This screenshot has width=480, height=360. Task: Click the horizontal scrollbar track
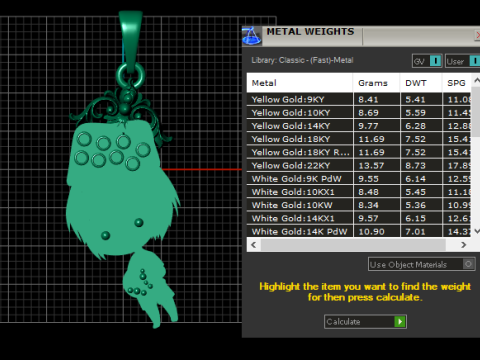(x=353, y=245)
